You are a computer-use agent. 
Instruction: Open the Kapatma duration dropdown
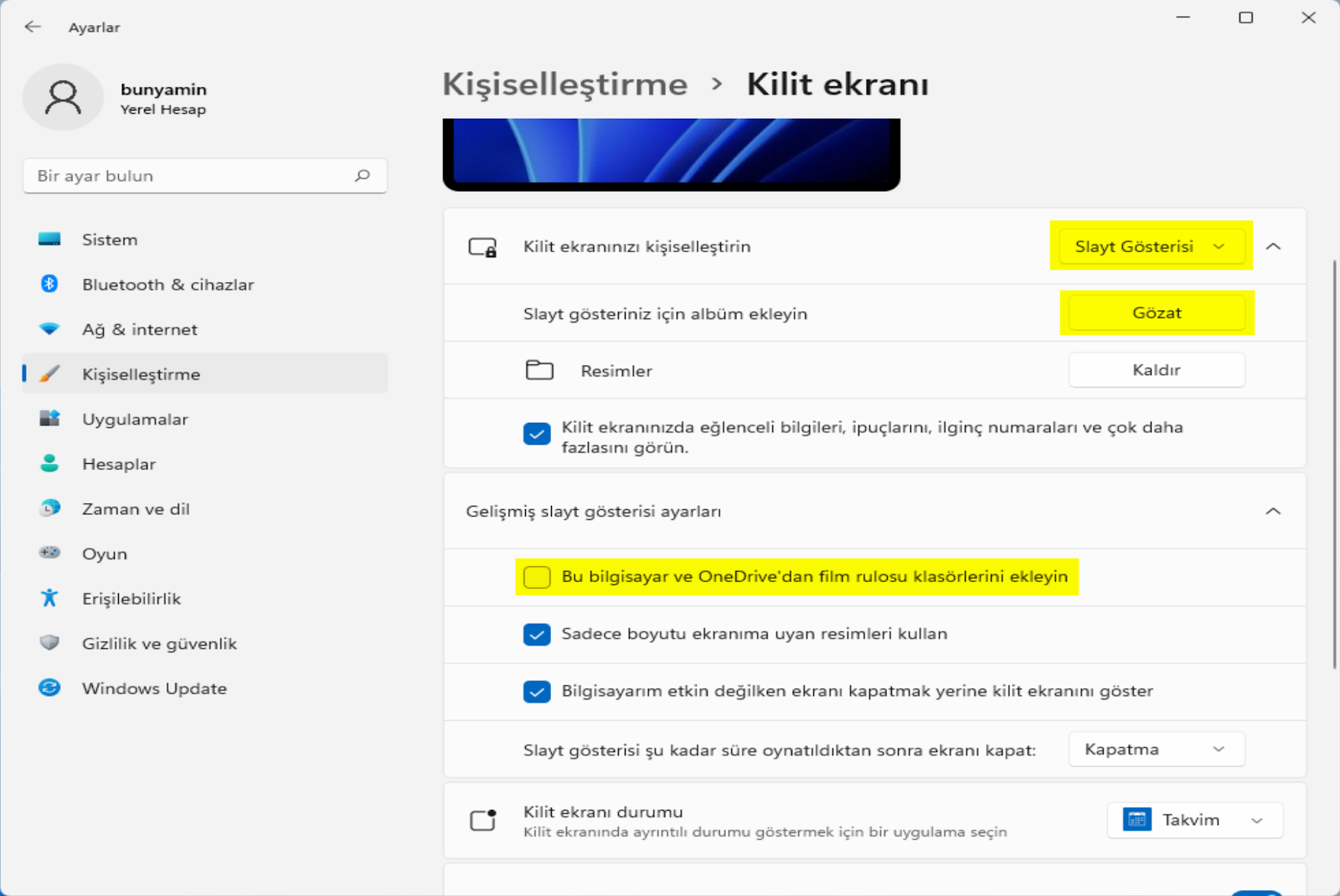[1157, 749]
